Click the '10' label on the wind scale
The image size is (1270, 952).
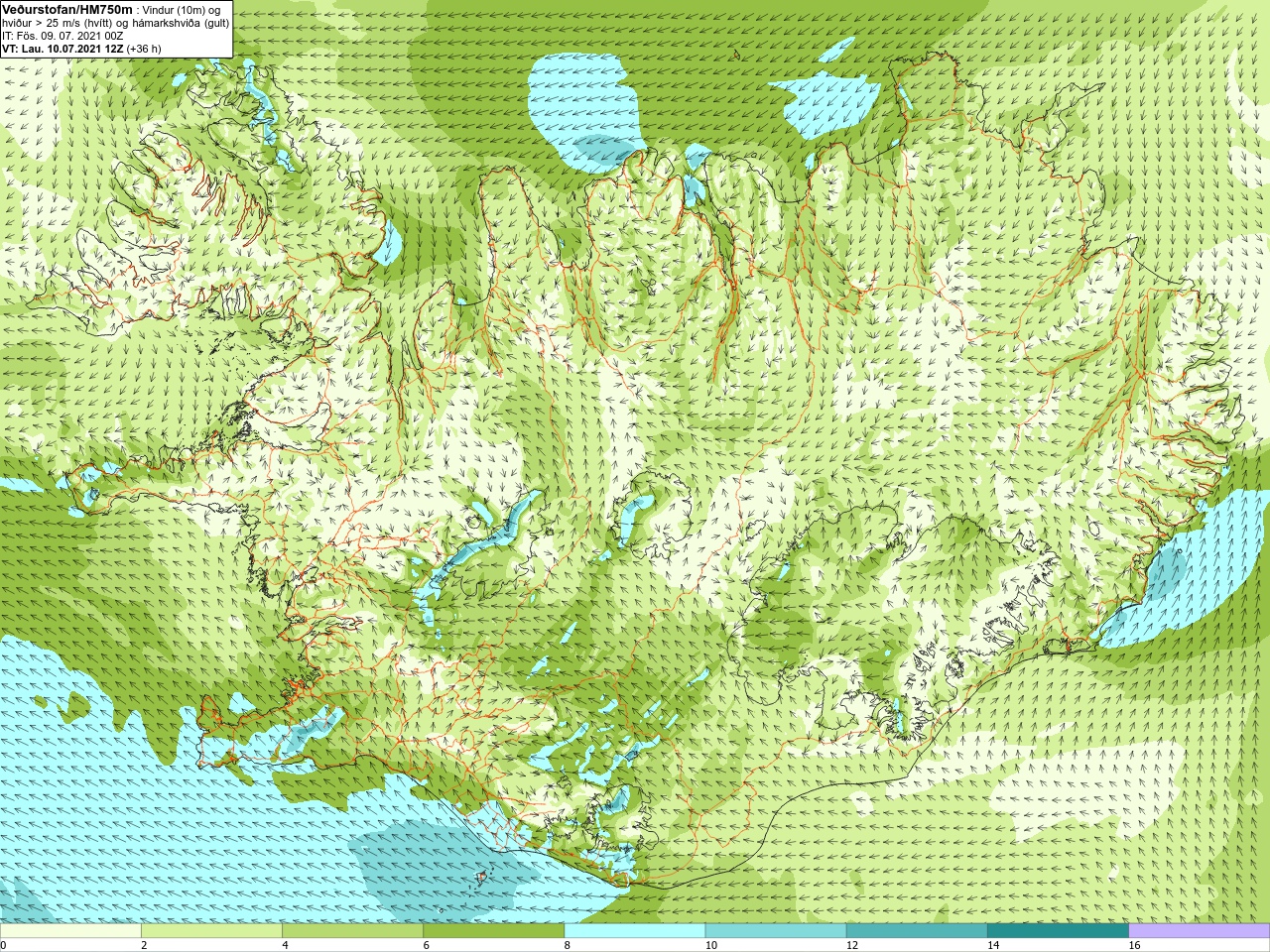[710, 946]
